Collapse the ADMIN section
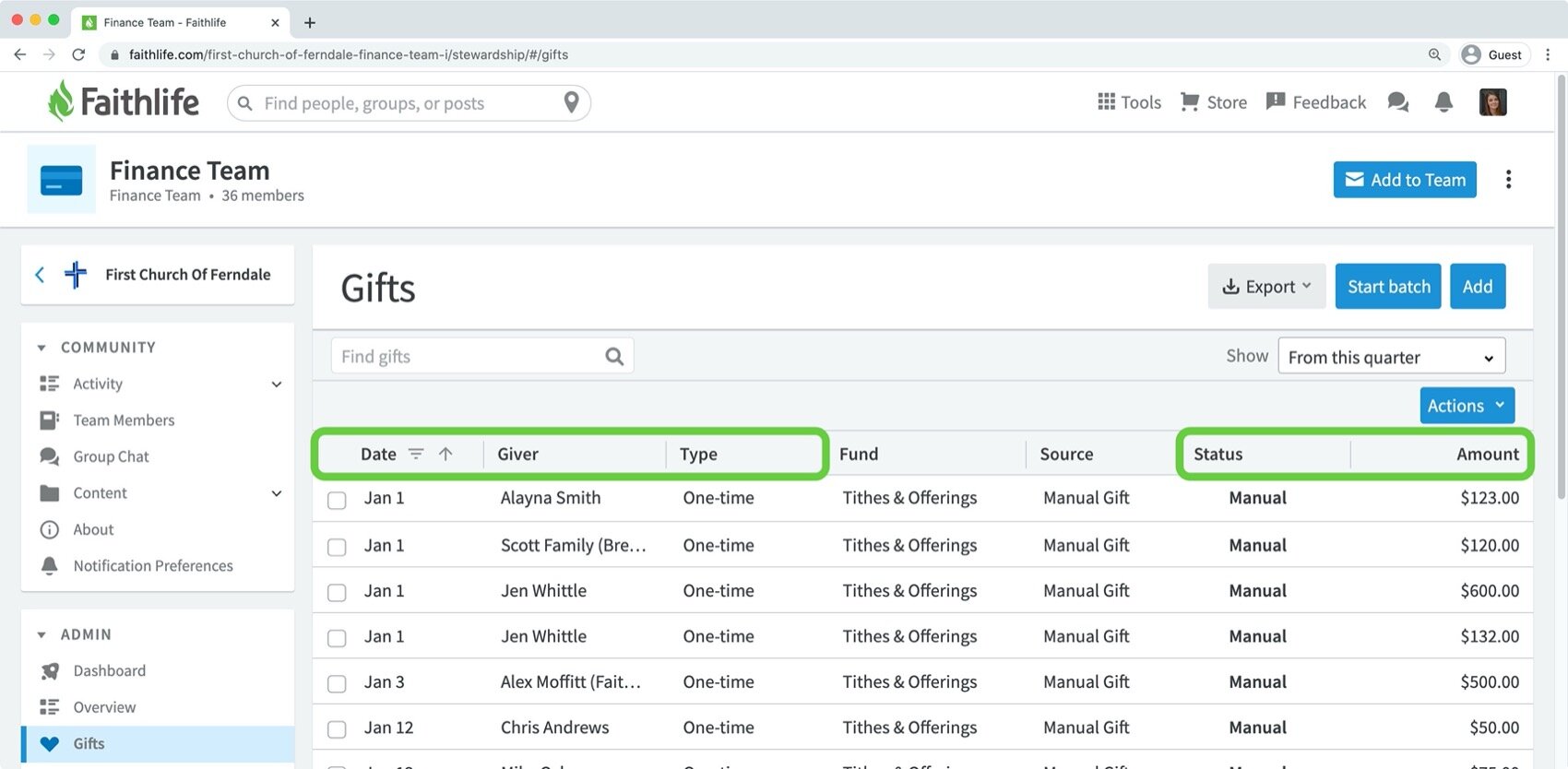The height and width of the screenshot is (769, 1568). [x=42, y=634]
